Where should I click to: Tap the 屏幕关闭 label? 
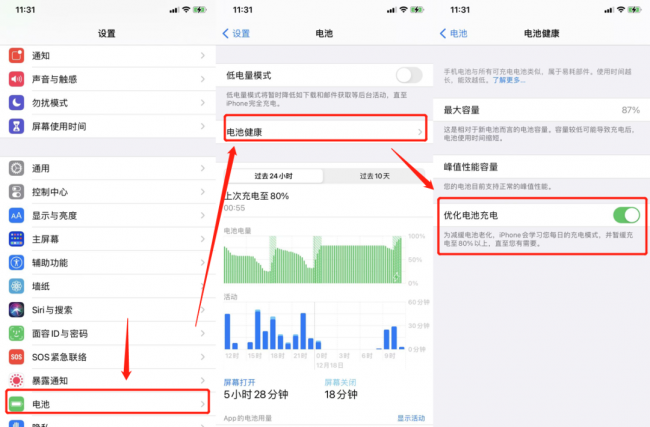click(x=340, y=382)
